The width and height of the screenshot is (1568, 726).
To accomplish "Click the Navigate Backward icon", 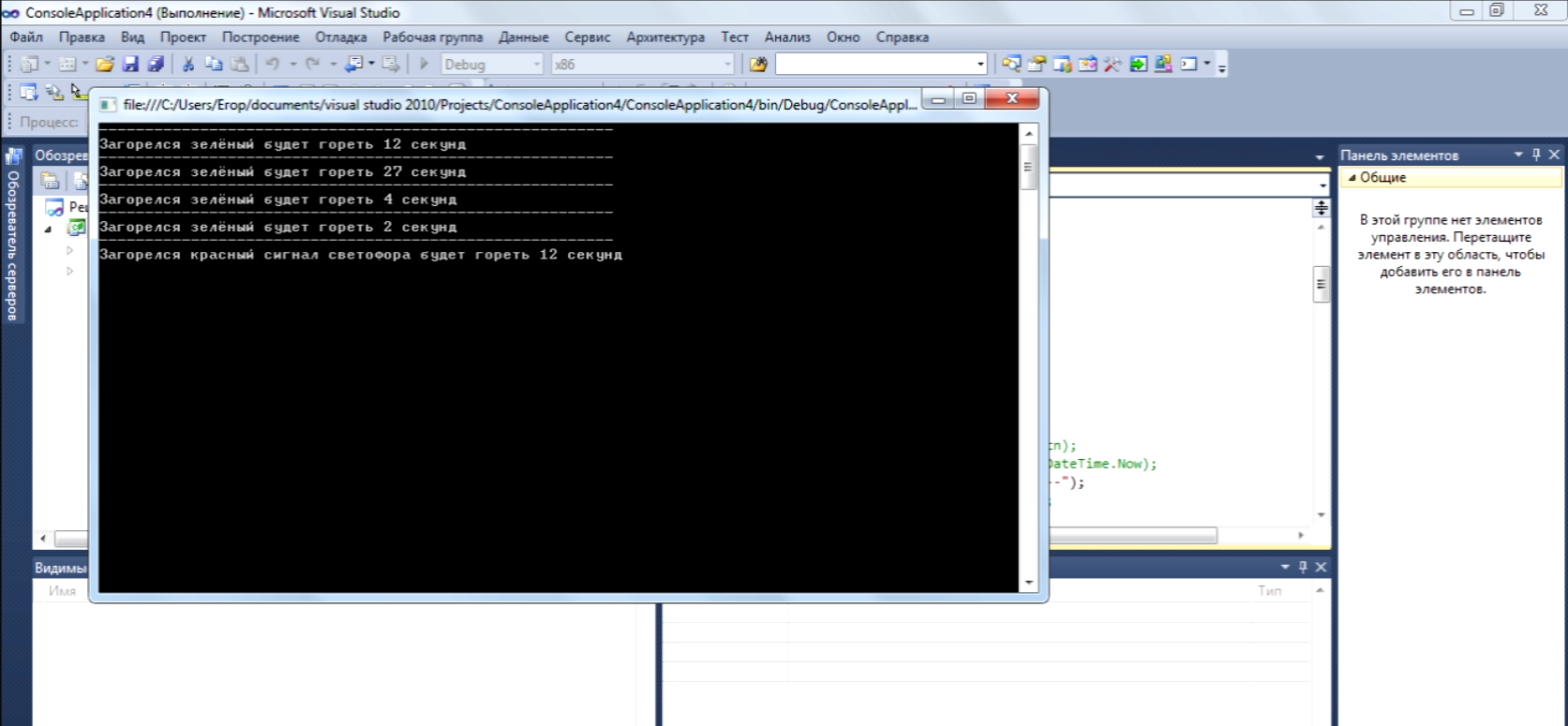I will click(x=353, y=65).
